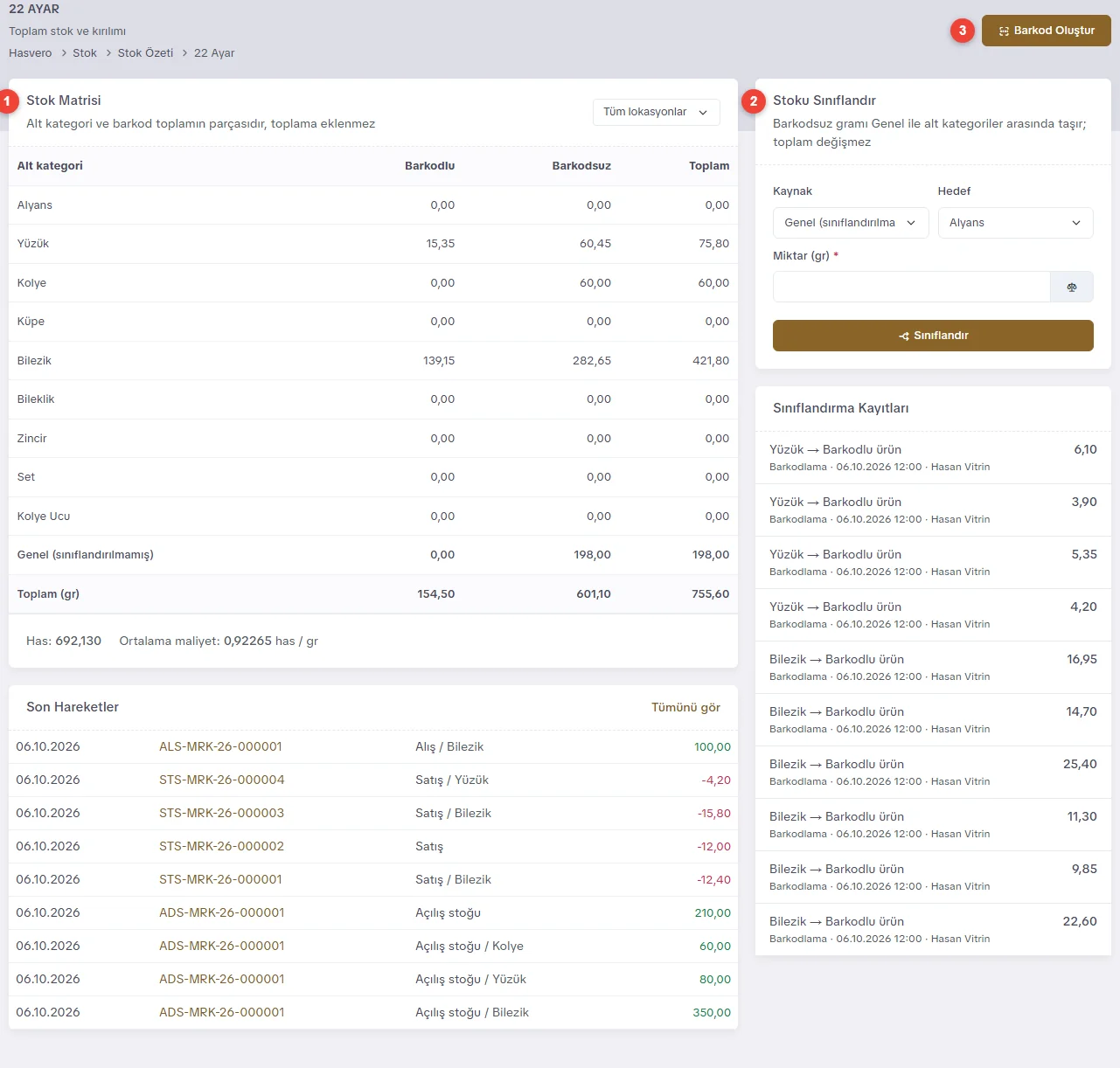Click the Alış / Bilezik amount 100,00
The image size is (1120, 1068).
713,747
